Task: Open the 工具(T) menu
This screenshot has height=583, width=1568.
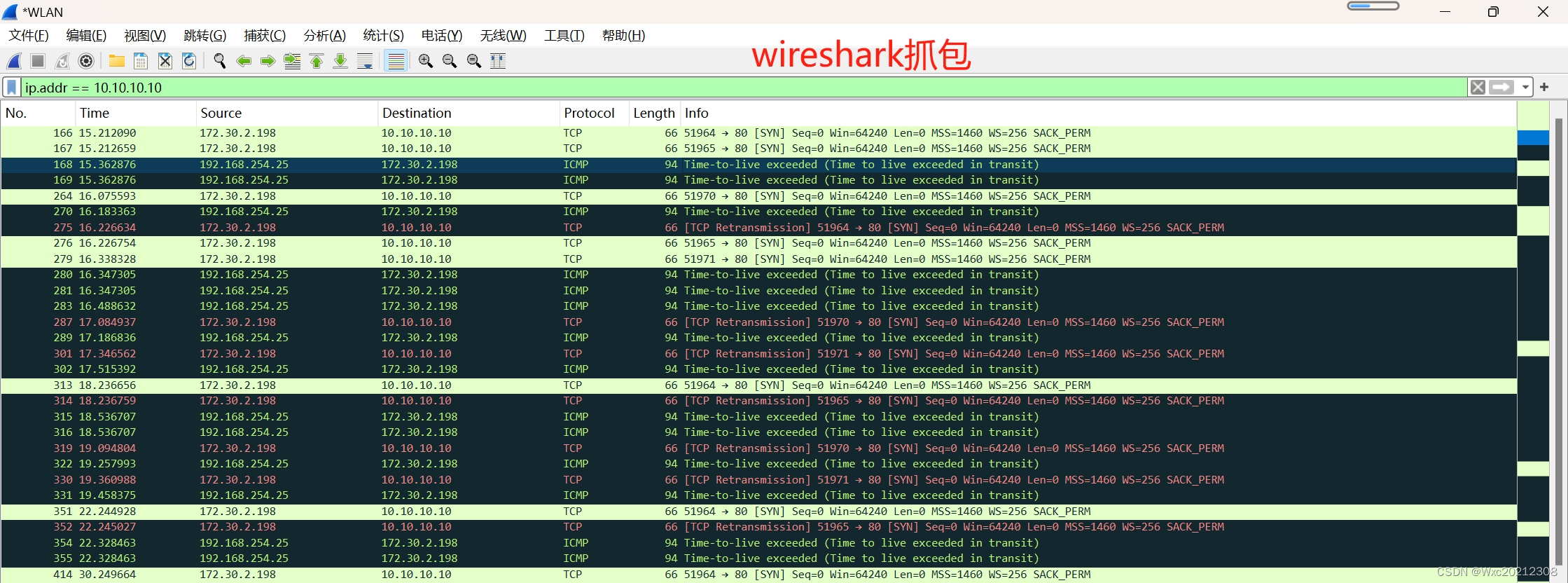Action: click(564, 36)
